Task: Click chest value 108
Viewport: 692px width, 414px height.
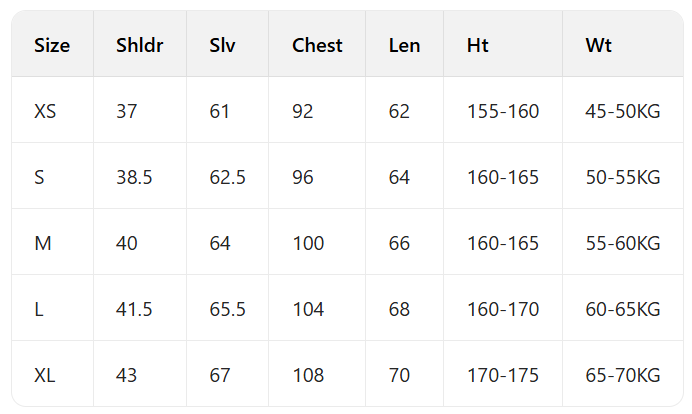Action: point(308,376)
